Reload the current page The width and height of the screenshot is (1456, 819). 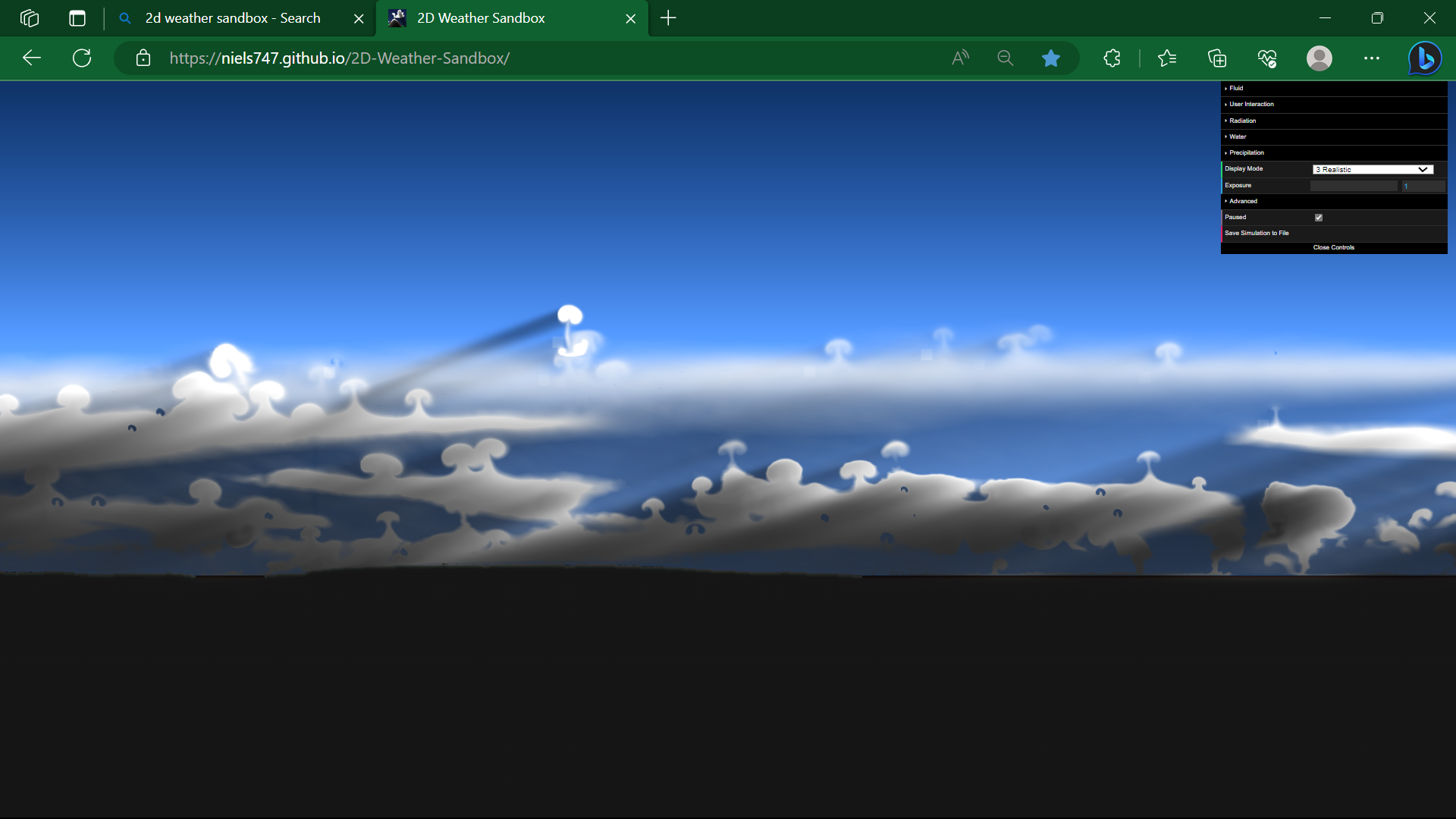(x=82, y=58)
